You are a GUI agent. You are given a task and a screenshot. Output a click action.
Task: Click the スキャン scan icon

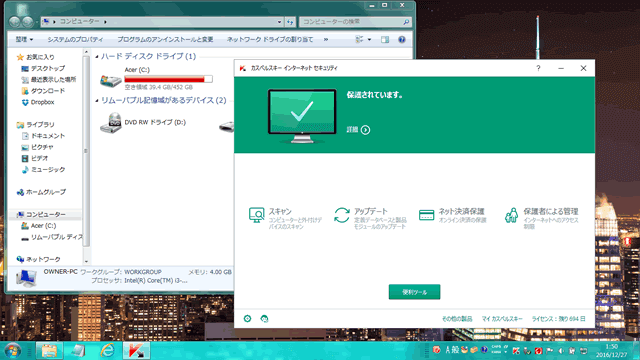(x=256, y=215)
